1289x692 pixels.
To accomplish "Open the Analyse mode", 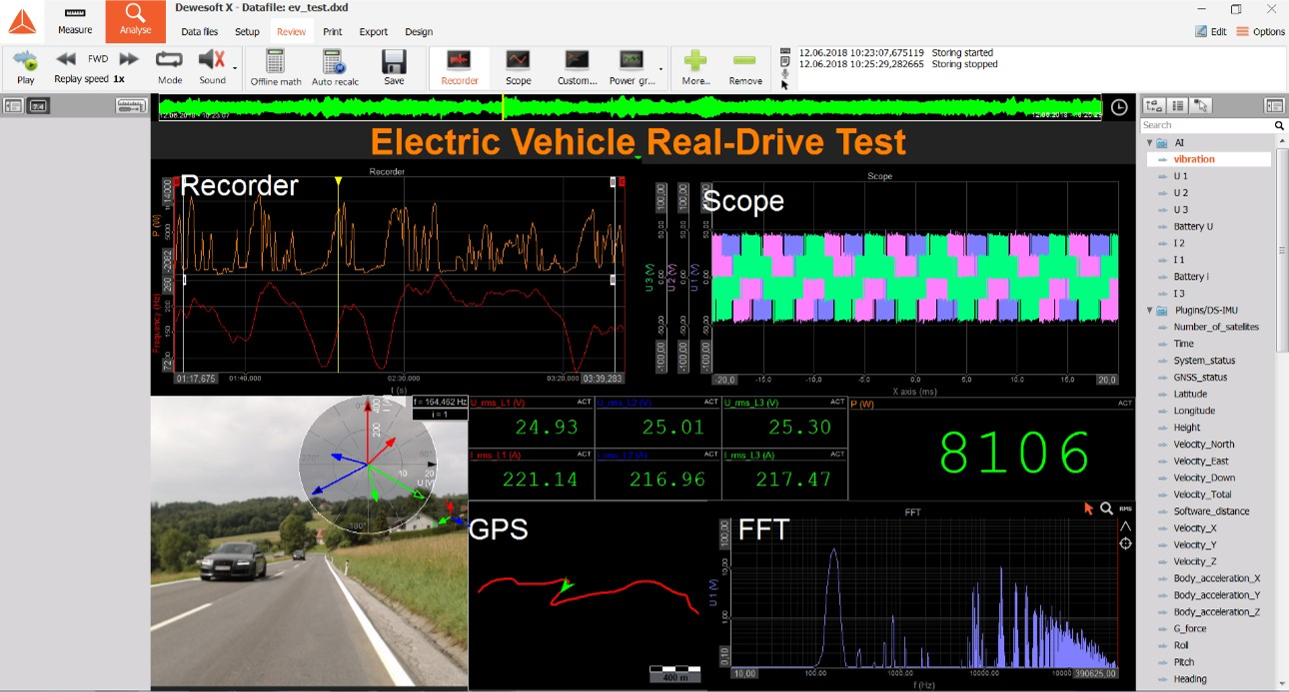I will pyautogui.click(x=135, y=21).
